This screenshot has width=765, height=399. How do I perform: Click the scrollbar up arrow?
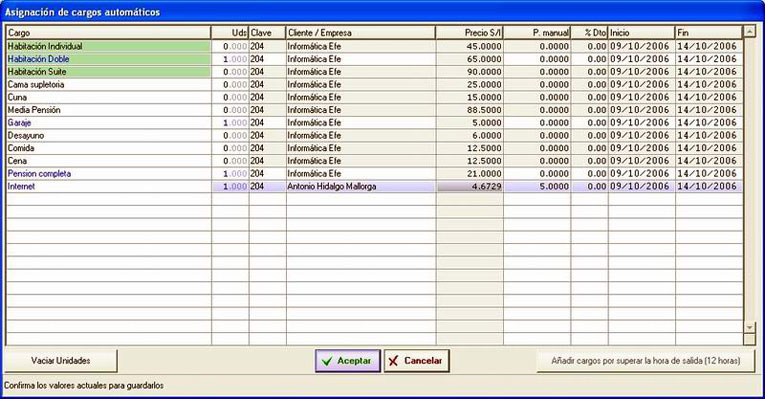[749, 32]
